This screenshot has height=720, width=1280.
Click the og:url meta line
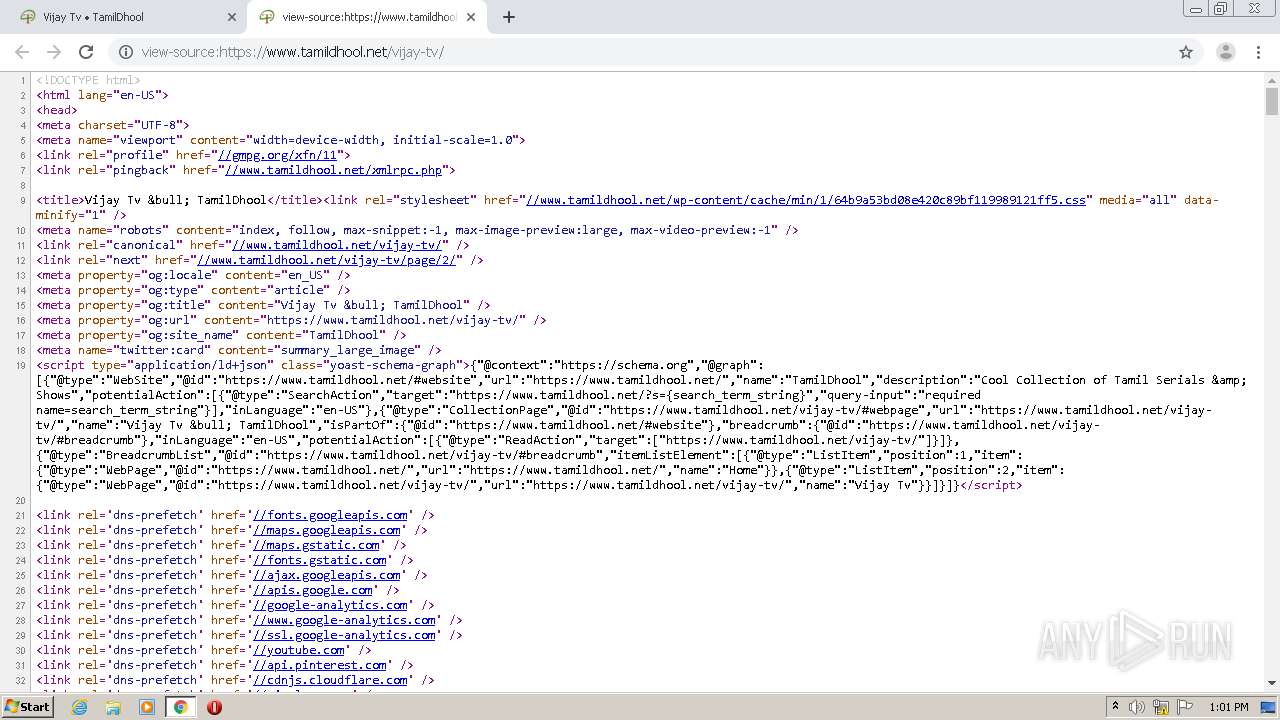[292, 320]
